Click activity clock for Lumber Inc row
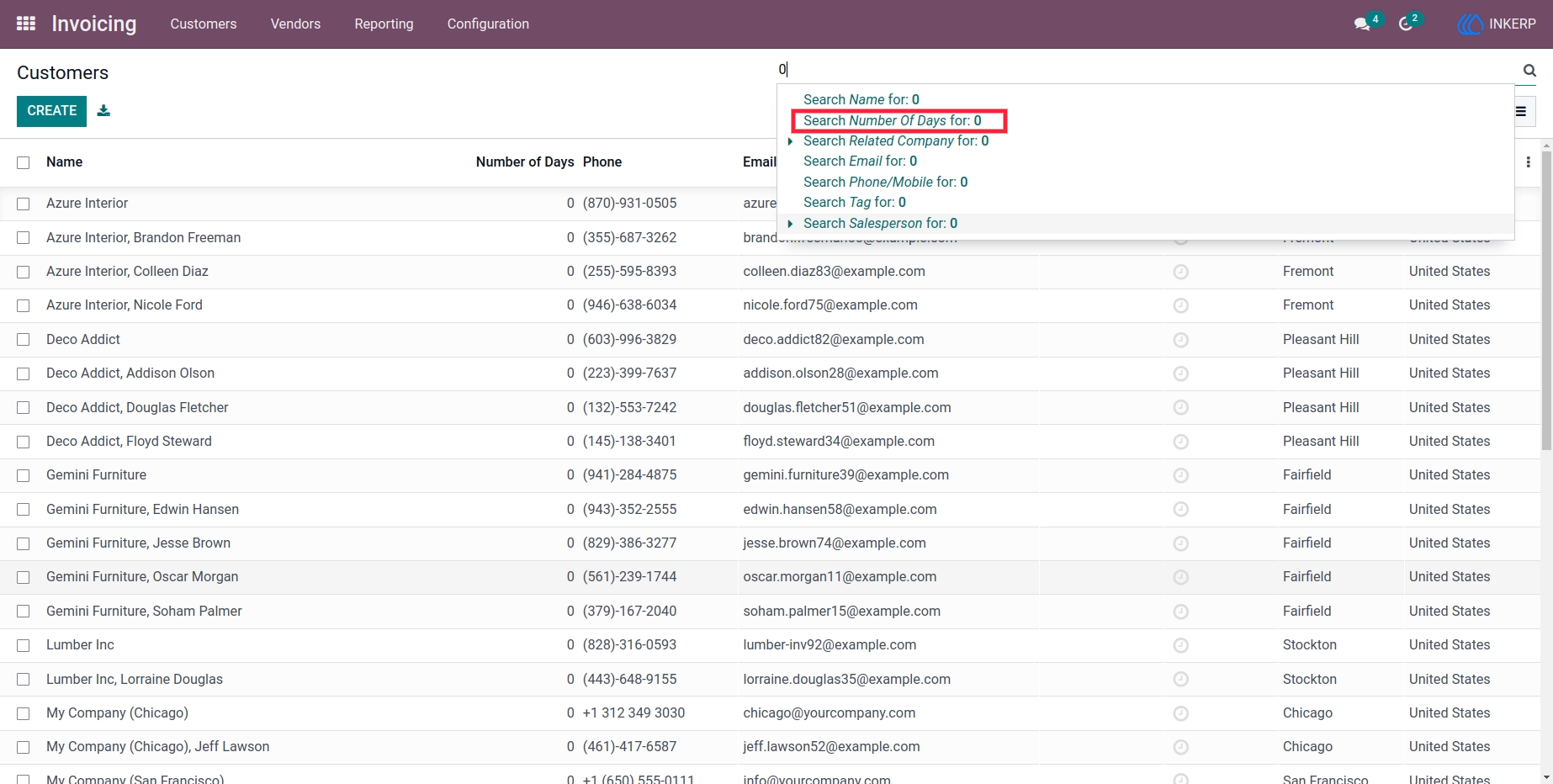Image resolution: width=1553 pixels, height=784 pixels. [1181, 645]
